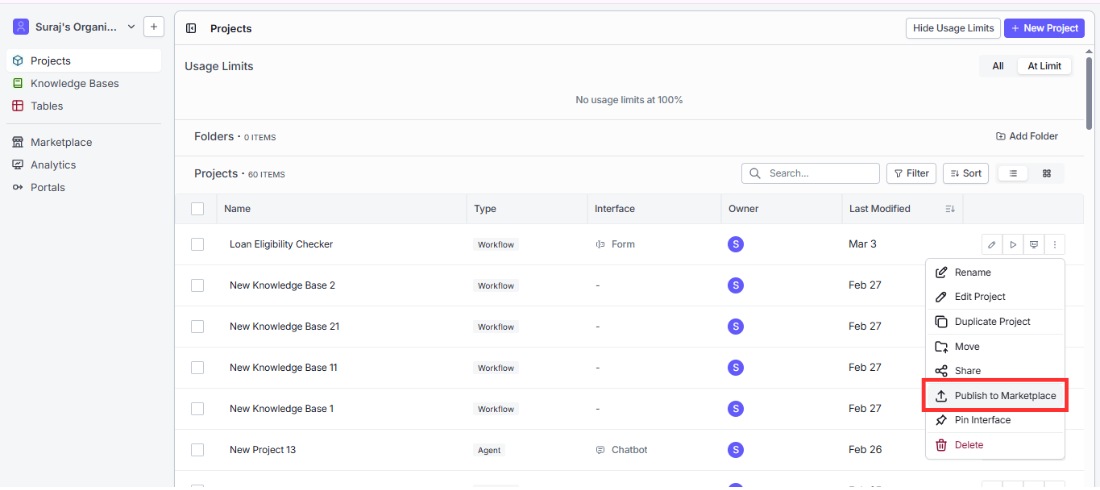The height and width of the screenshot is (490, 1100).
Task: Click the Mar 3 last modified date
Action: pos(862,244)
